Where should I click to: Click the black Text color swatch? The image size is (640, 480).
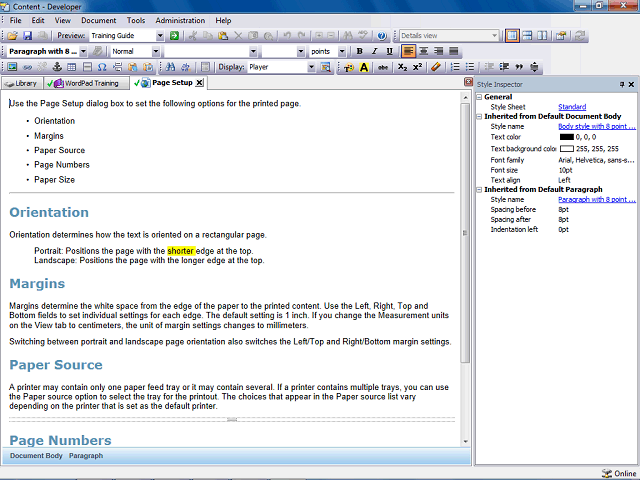point(567,137)
